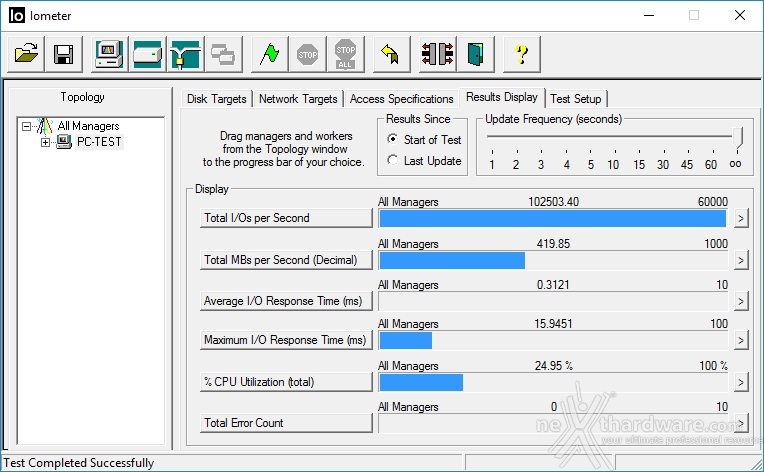Click the 60000 scale maximum label
Screen dimensions: 764x472
[713, 202]
